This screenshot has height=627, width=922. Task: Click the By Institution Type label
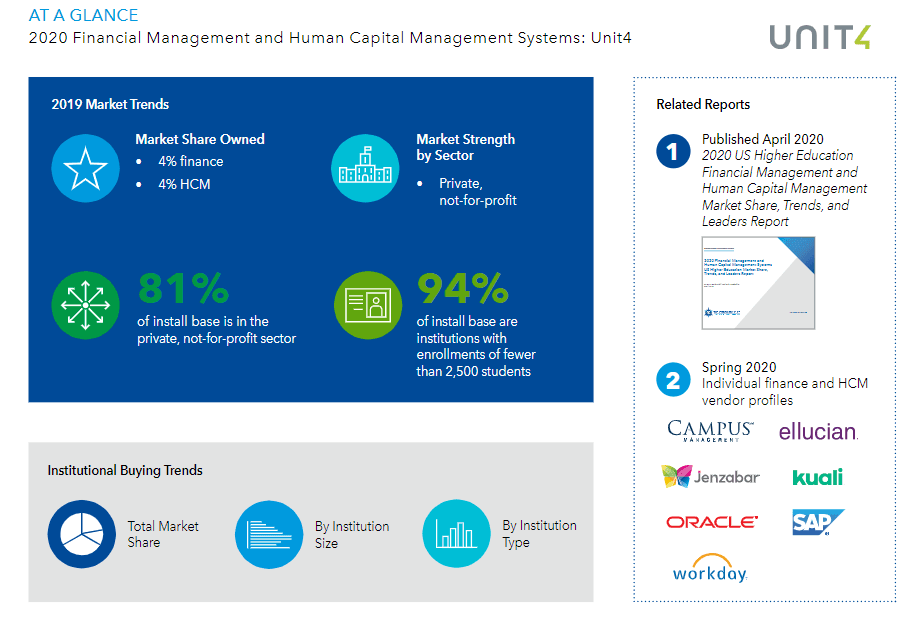click(x=539, y=533)
